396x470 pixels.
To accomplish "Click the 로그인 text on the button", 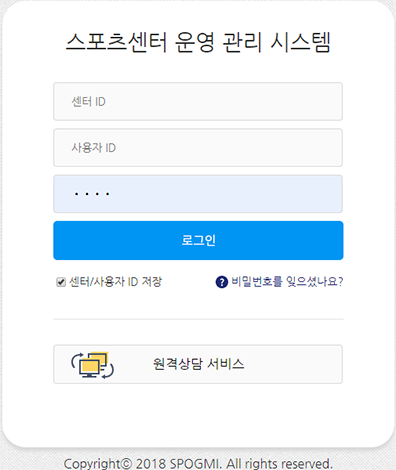I will click(x=199, y=240).
